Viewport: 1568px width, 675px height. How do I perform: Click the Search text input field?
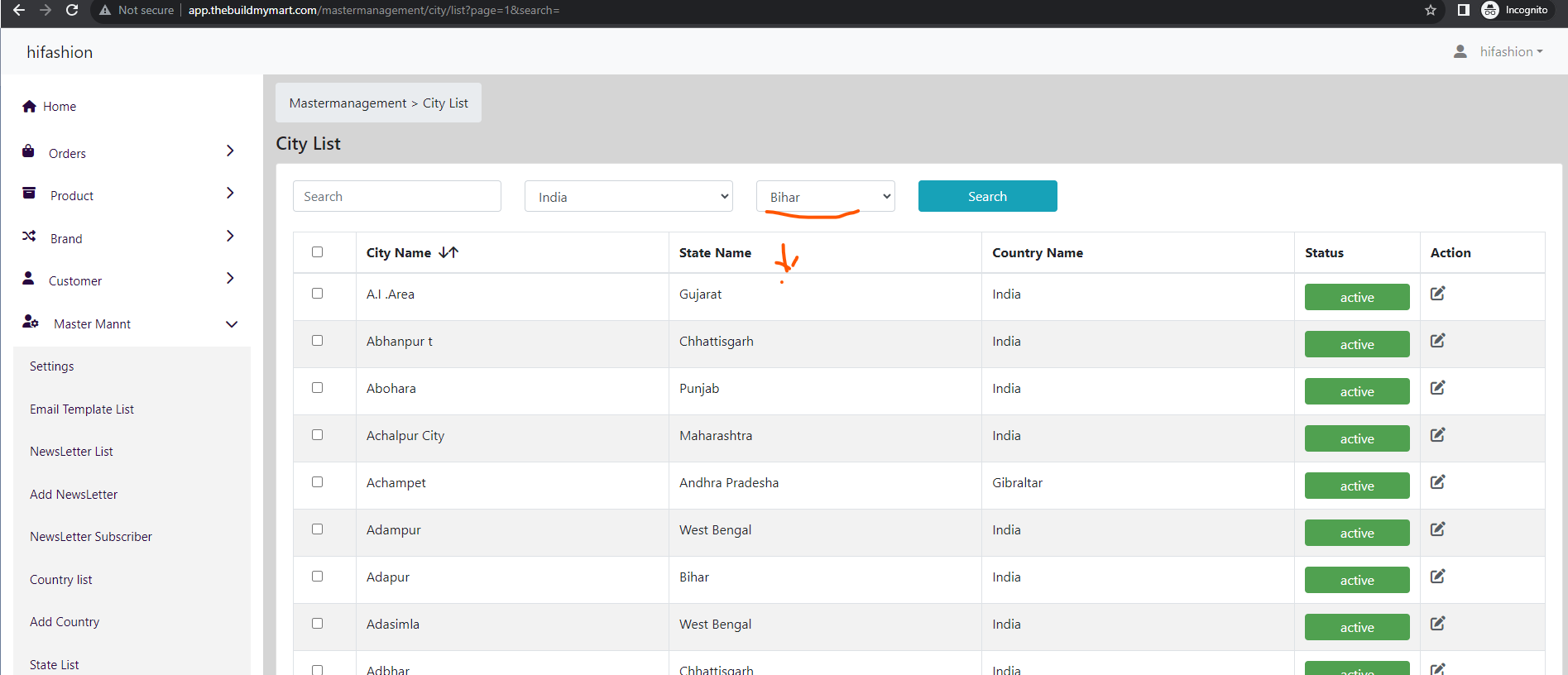[397, 196]
